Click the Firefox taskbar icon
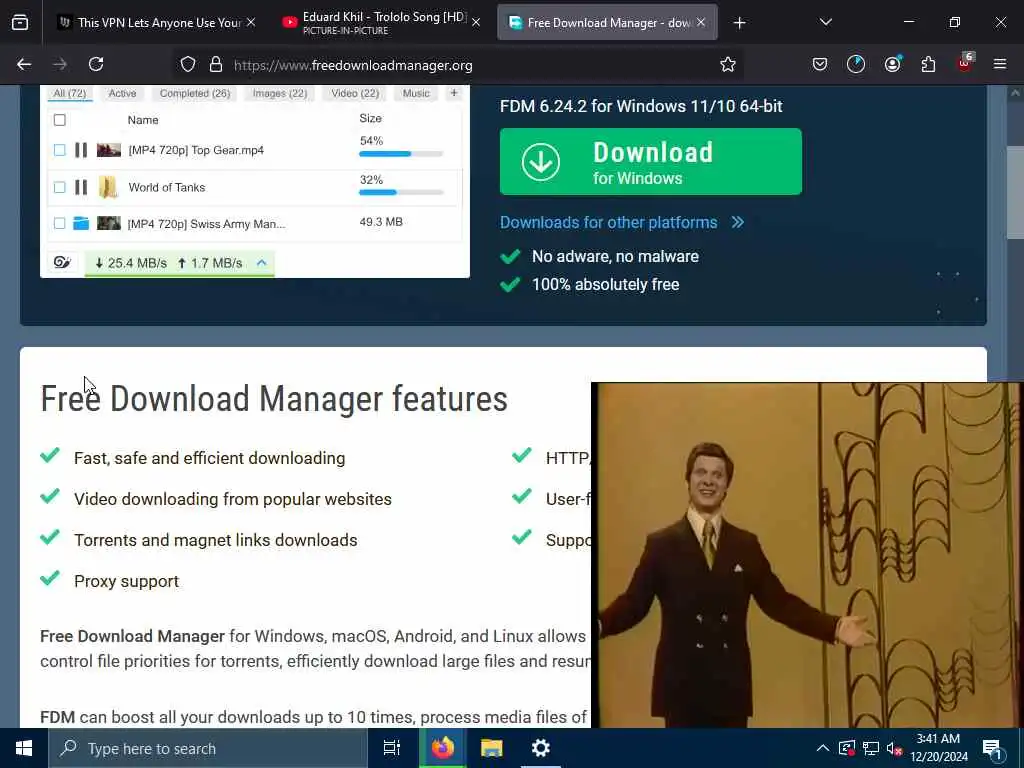 pyautogui.click(x=442, y=748)
